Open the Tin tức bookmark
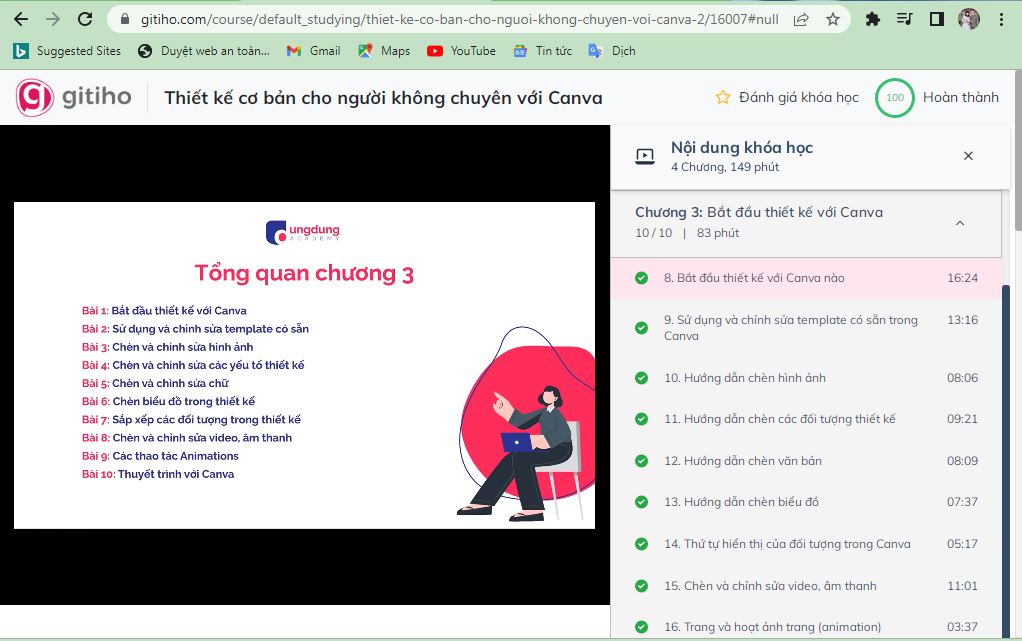Image resolution: width=1022 pixels, height=641 pixels. [x=542, y=51]
